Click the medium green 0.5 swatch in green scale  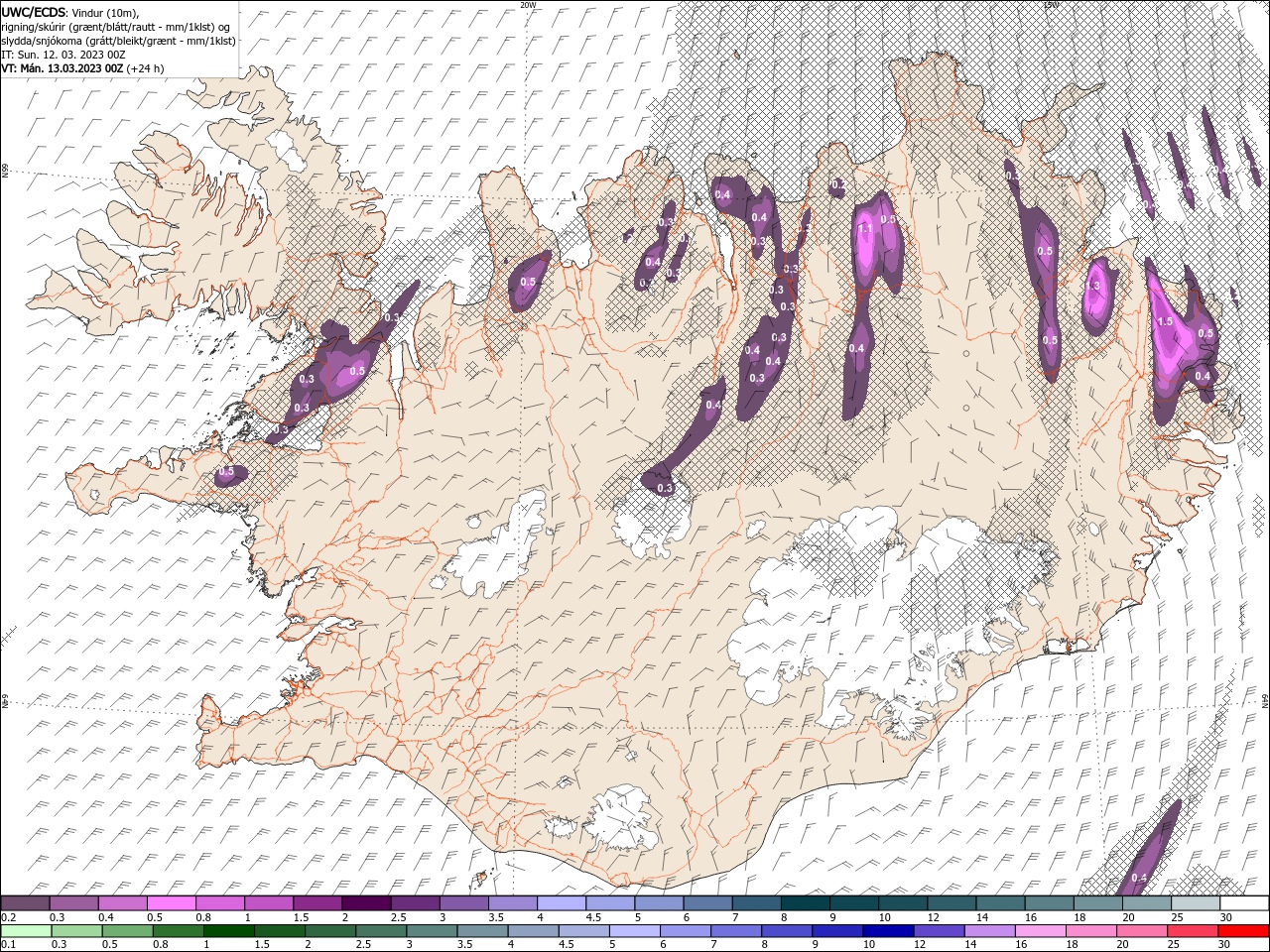[x=127, y=931]
